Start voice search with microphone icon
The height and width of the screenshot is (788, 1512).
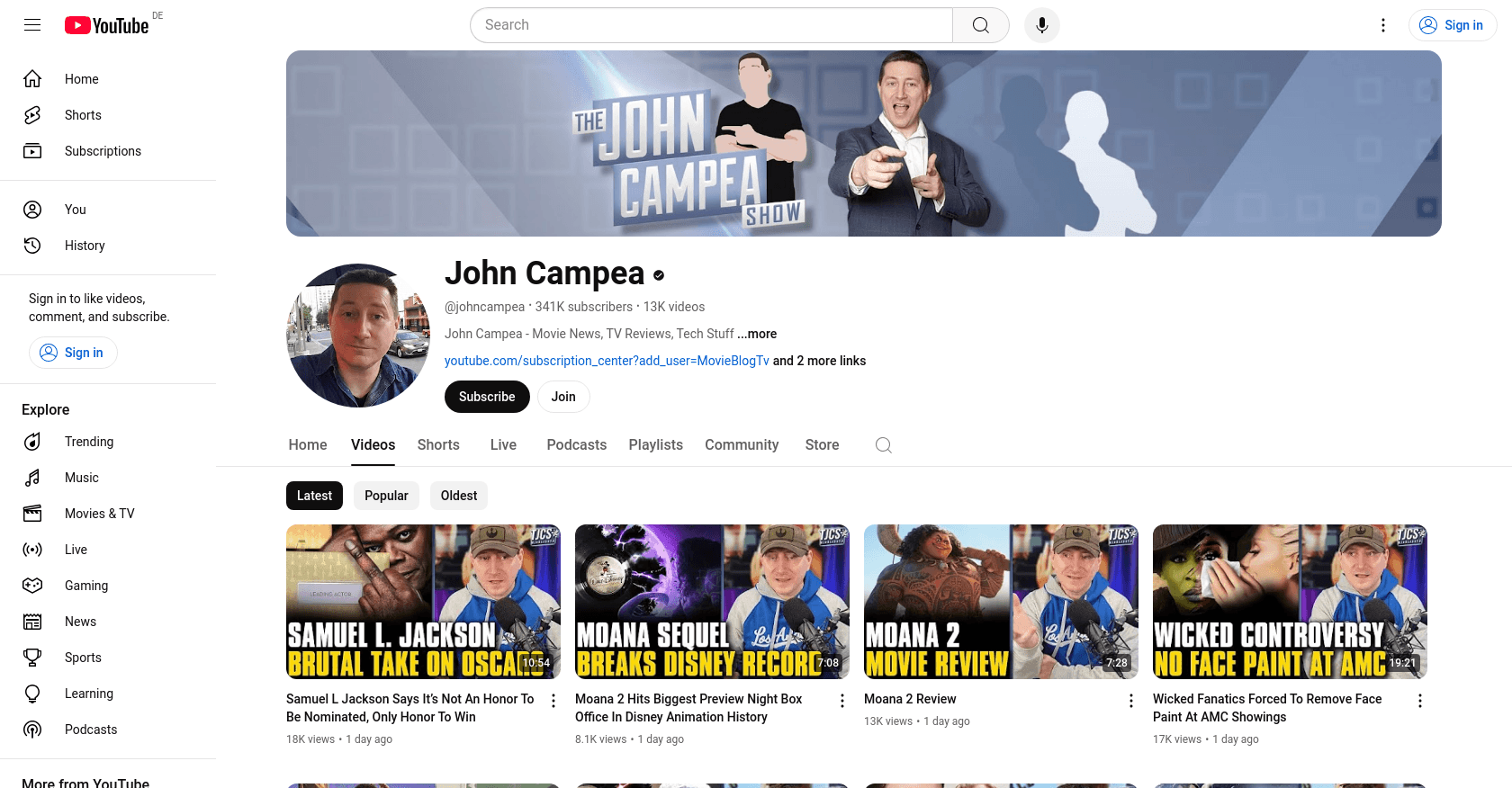[1041, 25]
